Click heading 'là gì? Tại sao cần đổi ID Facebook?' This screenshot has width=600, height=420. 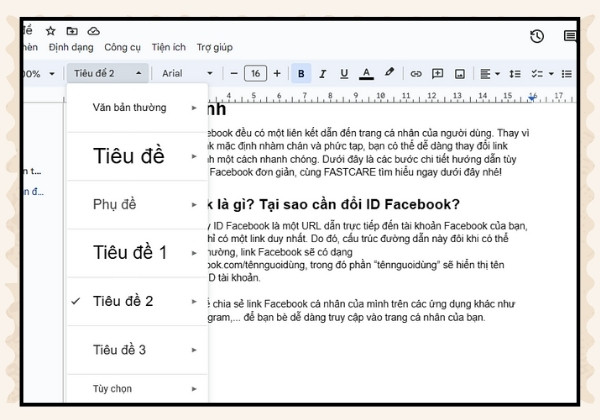click(338, 205)
